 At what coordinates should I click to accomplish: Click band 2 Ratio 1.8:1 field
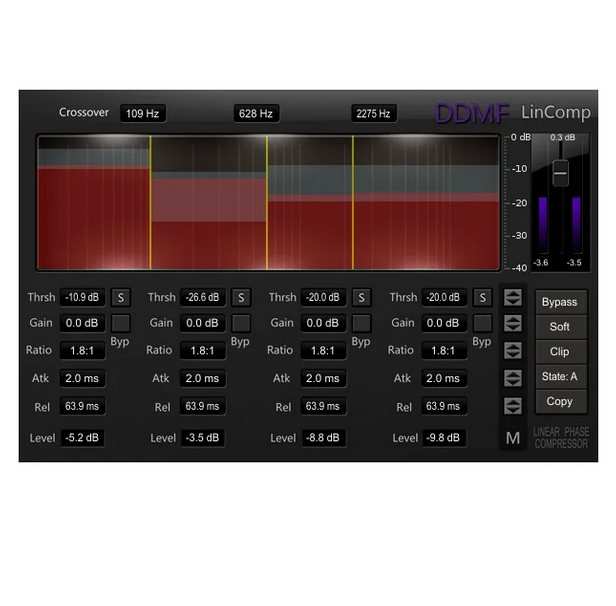coord(203,350)
